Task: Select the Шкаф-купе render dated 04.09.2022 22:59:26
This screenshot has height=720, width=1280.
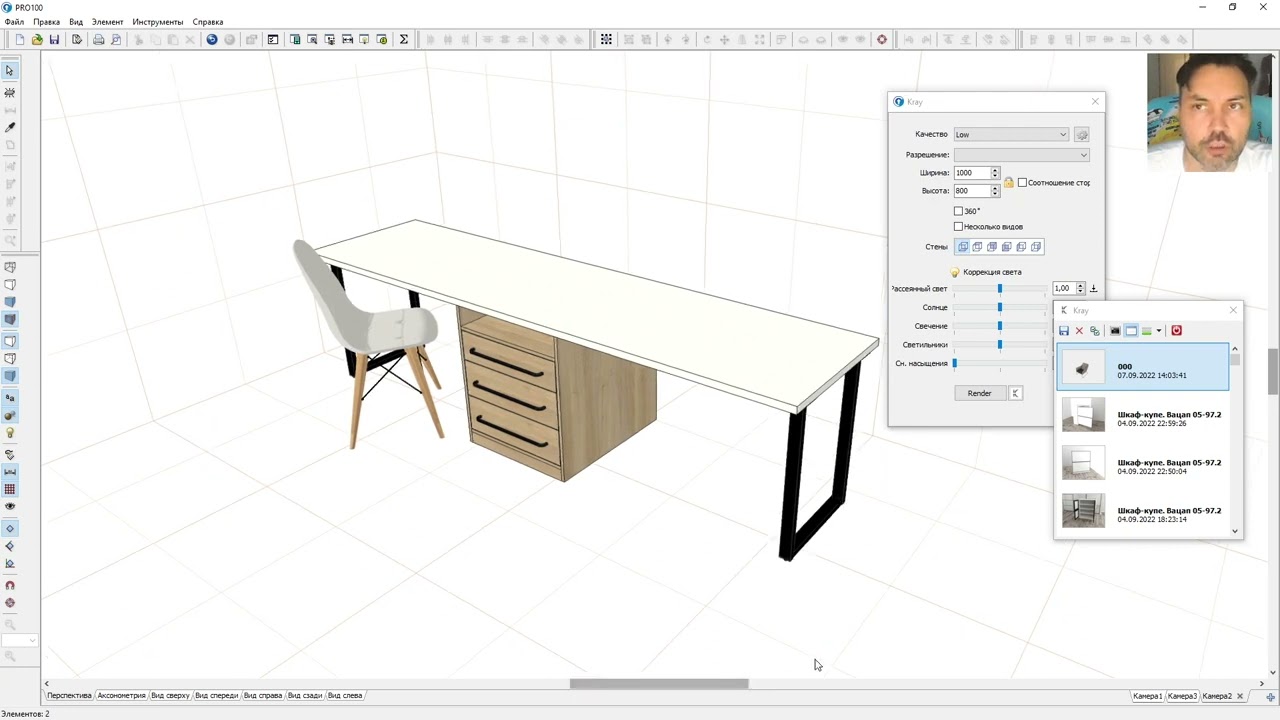Action: coord(1143,415)
